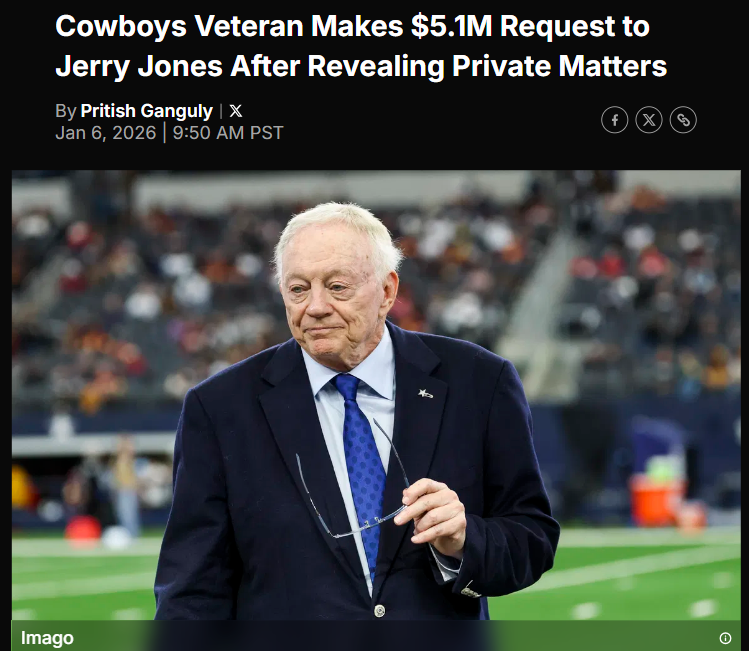Click 'Private Matters' words in headline
749x651 pixels.
[x=559, y=66]
